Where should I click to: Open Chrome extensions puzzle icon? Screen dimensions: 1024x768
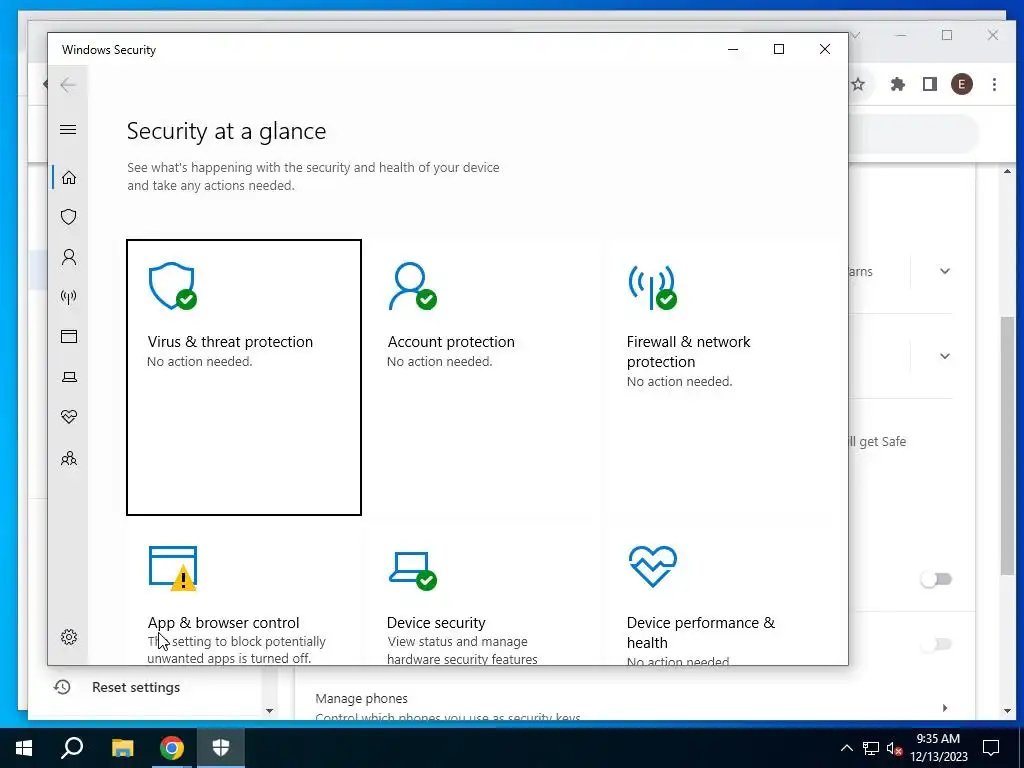point(898,84)
